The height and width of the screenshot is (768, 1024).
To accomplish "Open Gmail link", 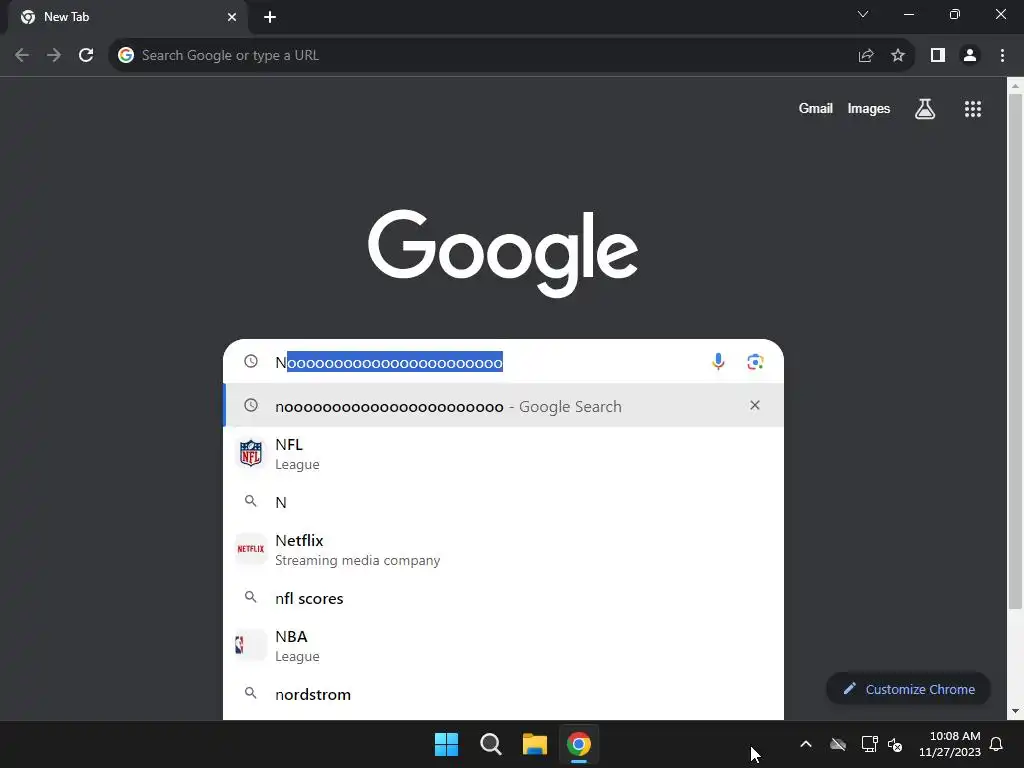I will pyautogui.click(x=816, y=108).
